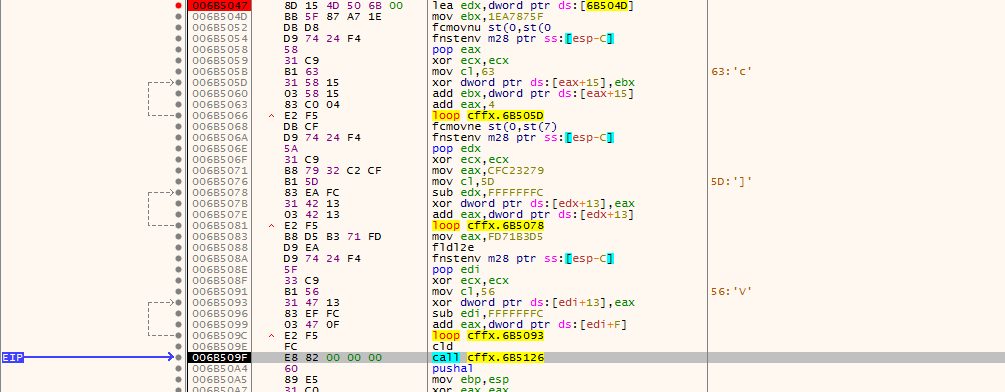Toggle breakpoint dot at address 006B50A4

179,368
